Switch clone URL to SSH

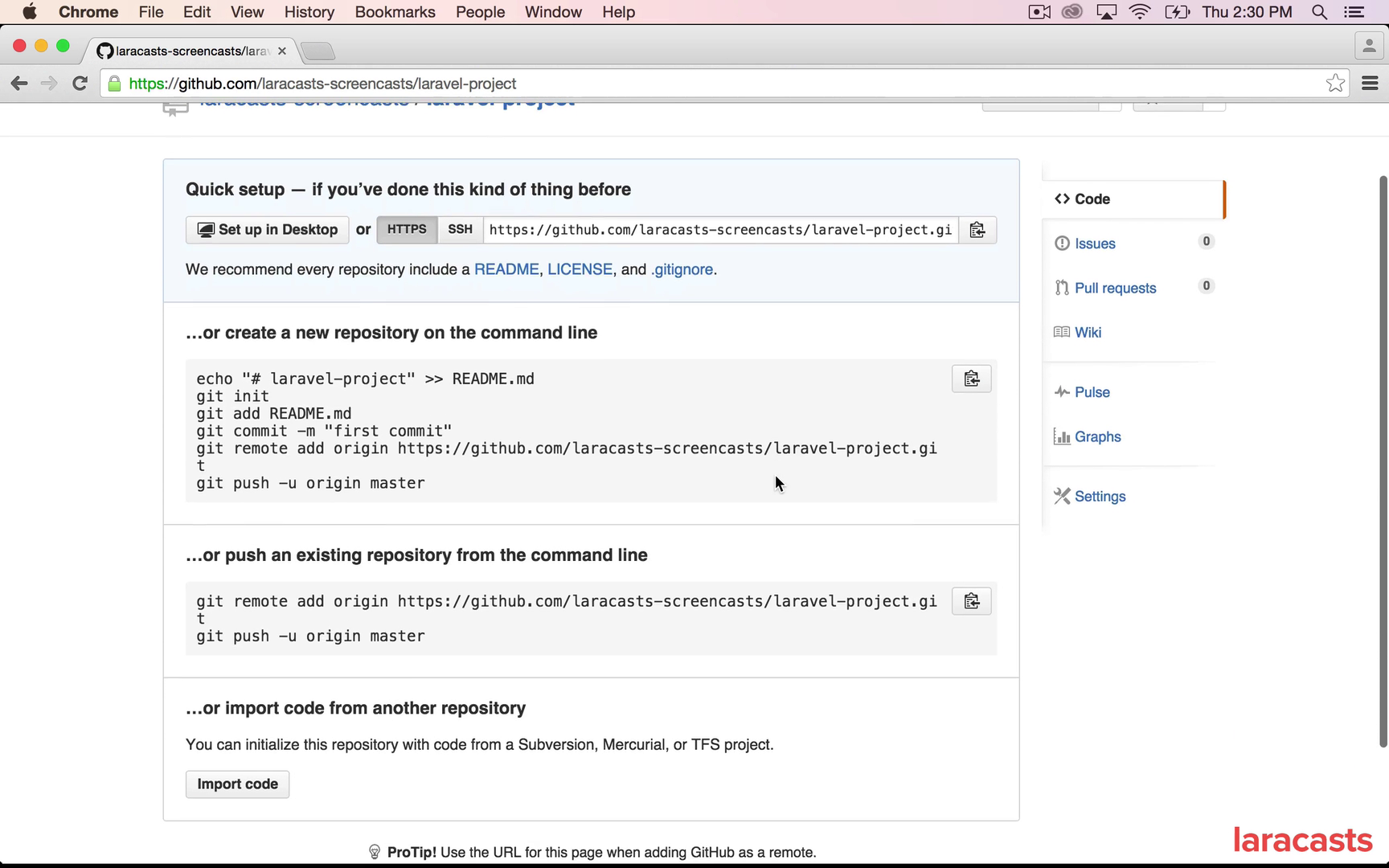coord(460,230)
